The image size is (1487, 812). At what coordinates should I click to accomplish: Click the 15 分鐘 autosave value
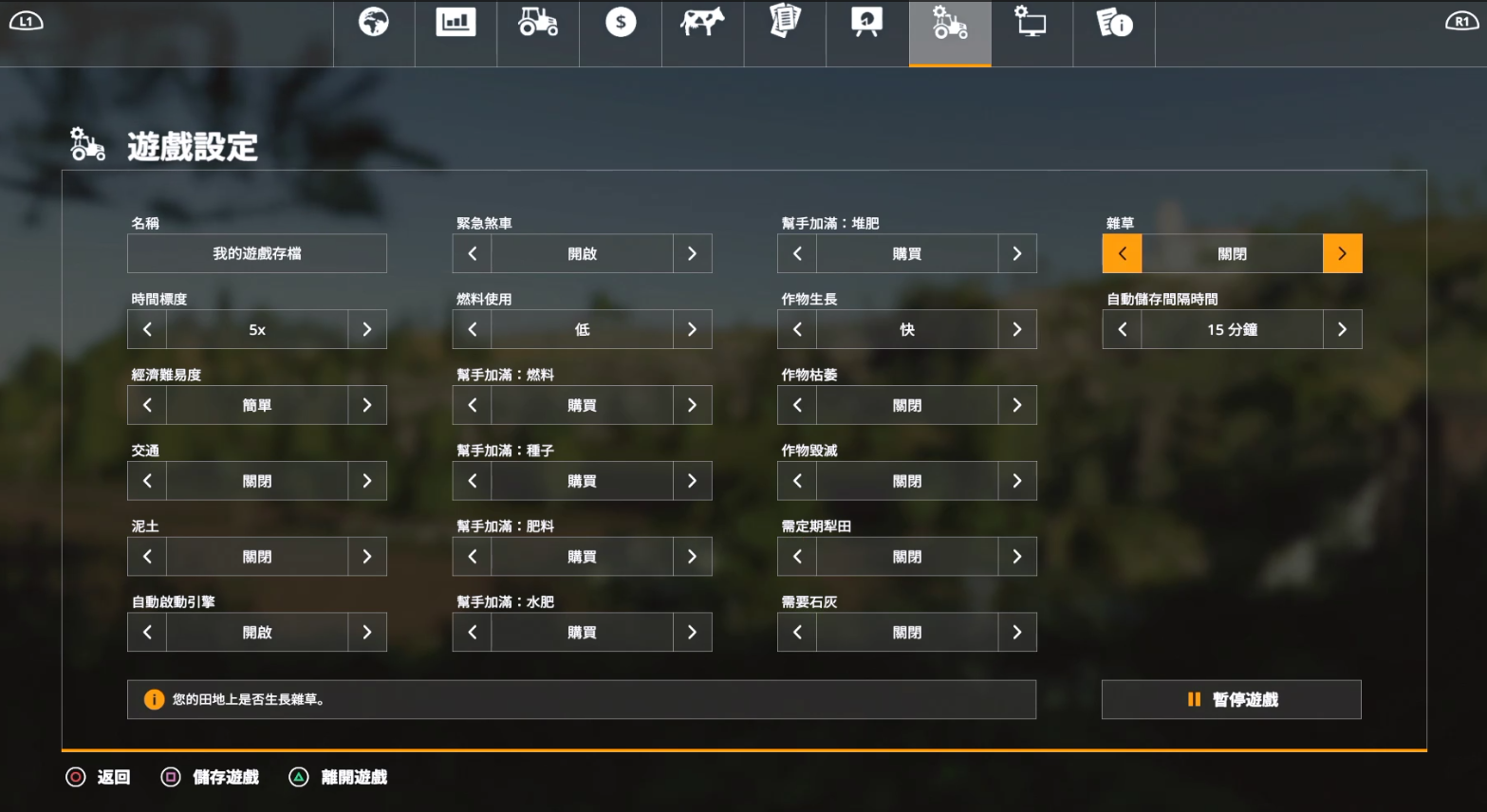(1233, 329)
